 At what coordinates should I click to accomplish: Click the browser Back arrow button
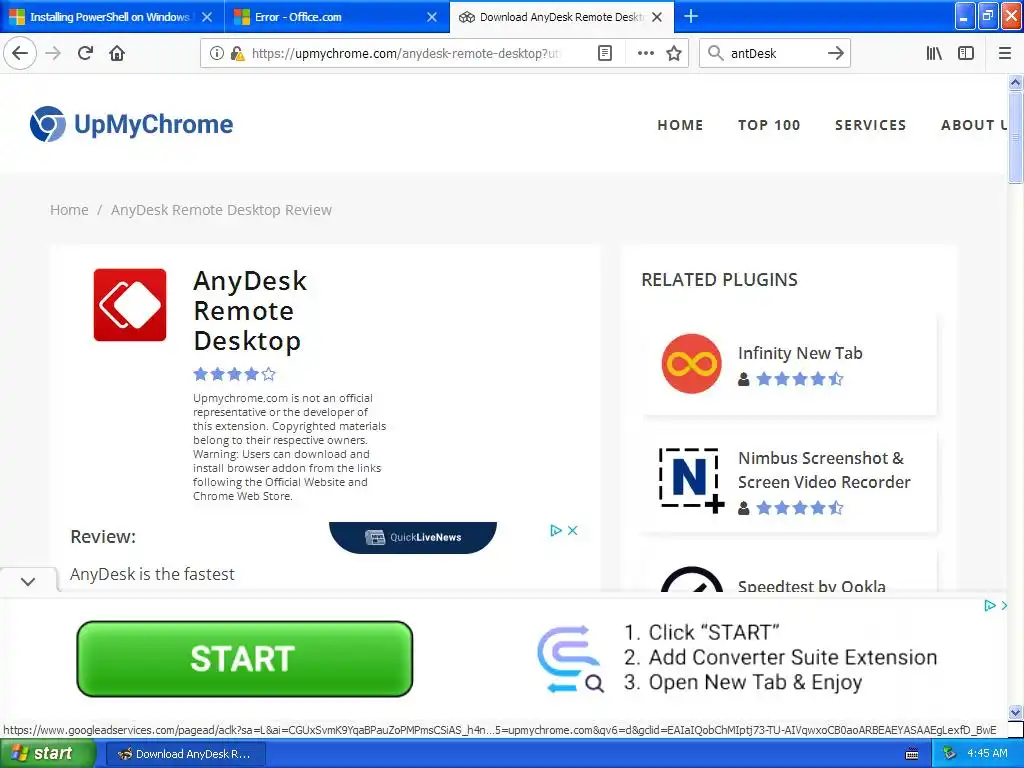tap(20, 53)
